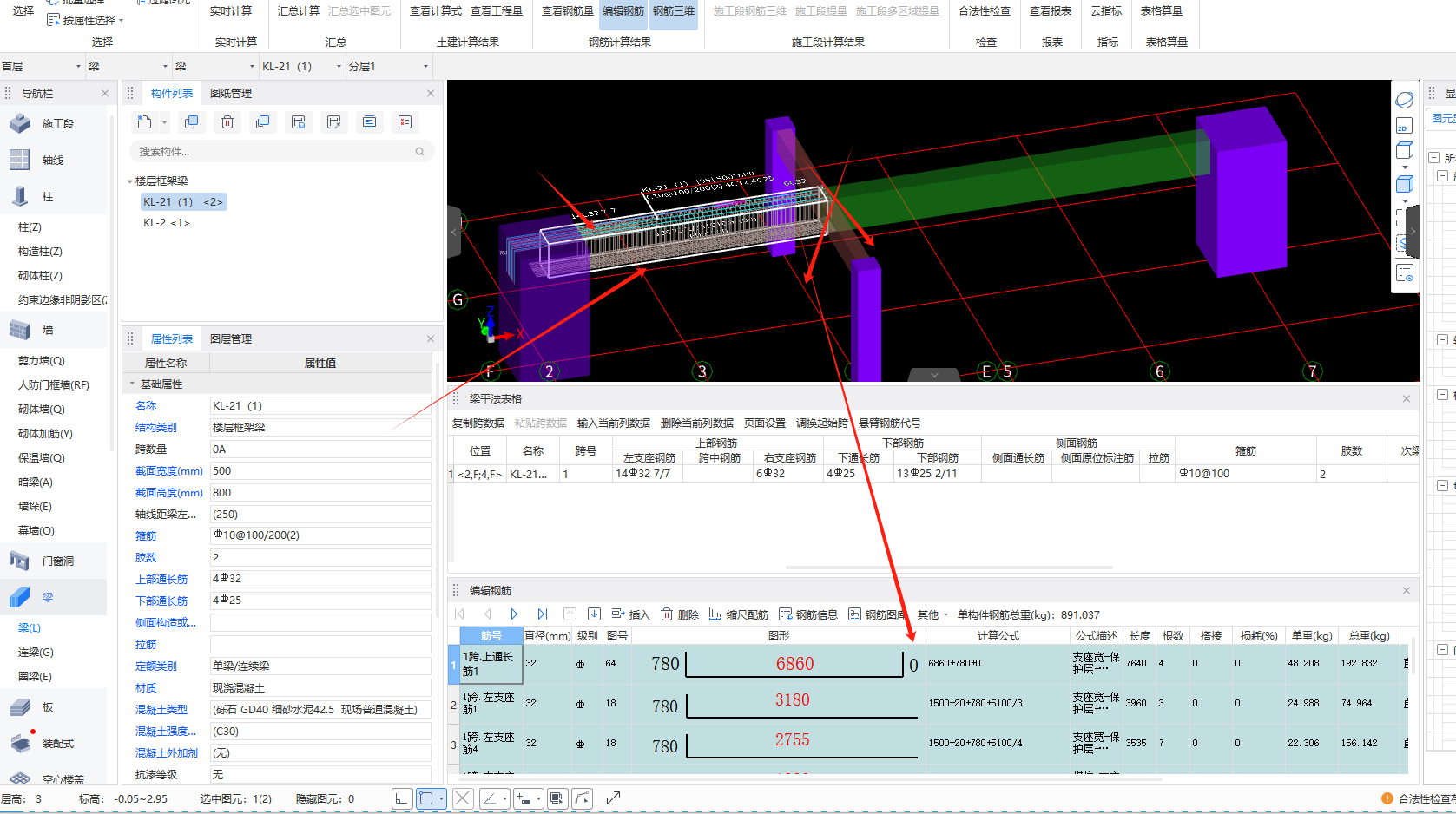
Task: Click 编辑钢筋 in the ribbon
Action: 623,11
